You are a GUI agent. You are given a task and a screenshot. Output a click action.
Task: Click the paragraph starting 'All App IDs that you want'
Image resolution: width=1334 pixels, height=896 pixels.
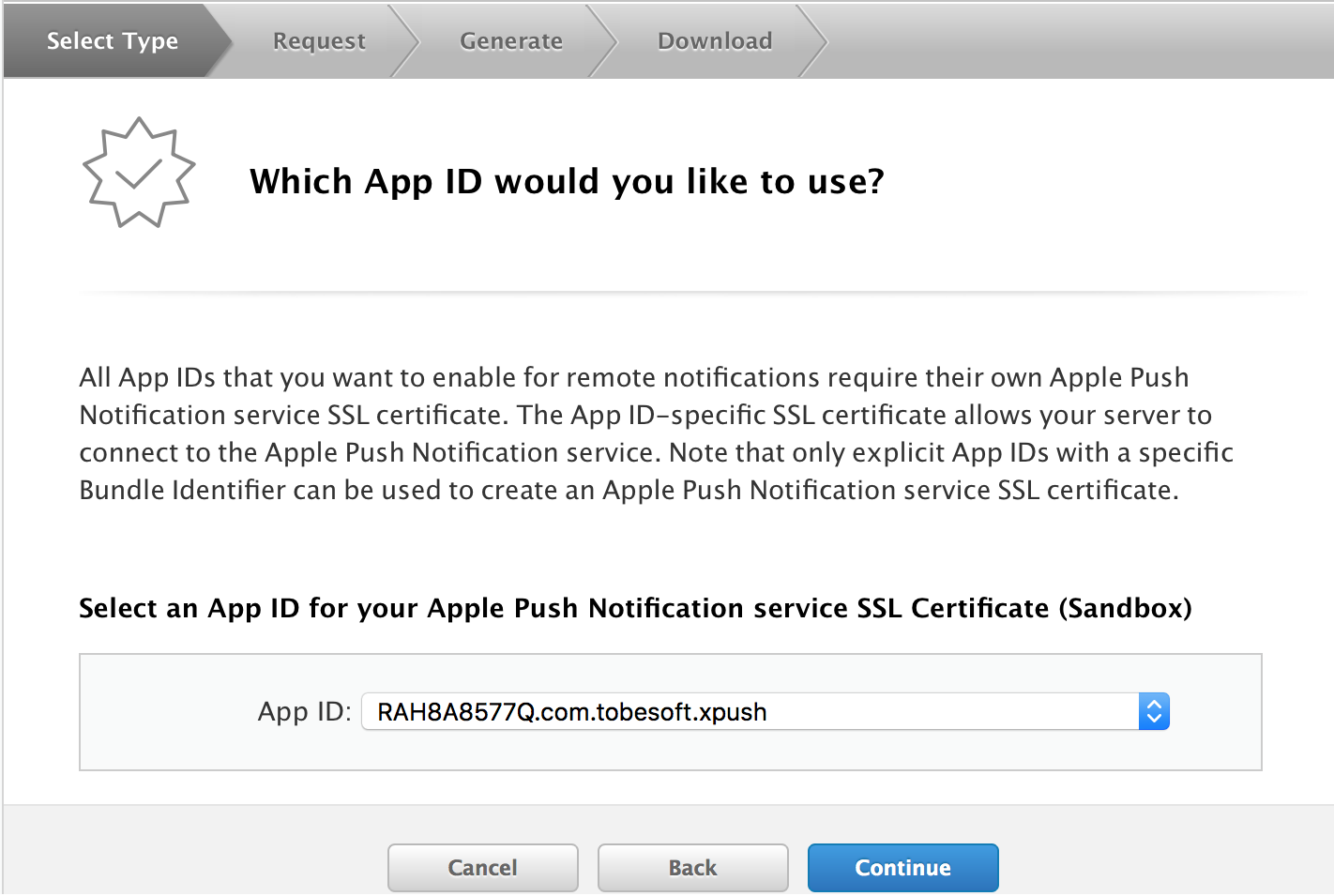[x=656, y=433]
